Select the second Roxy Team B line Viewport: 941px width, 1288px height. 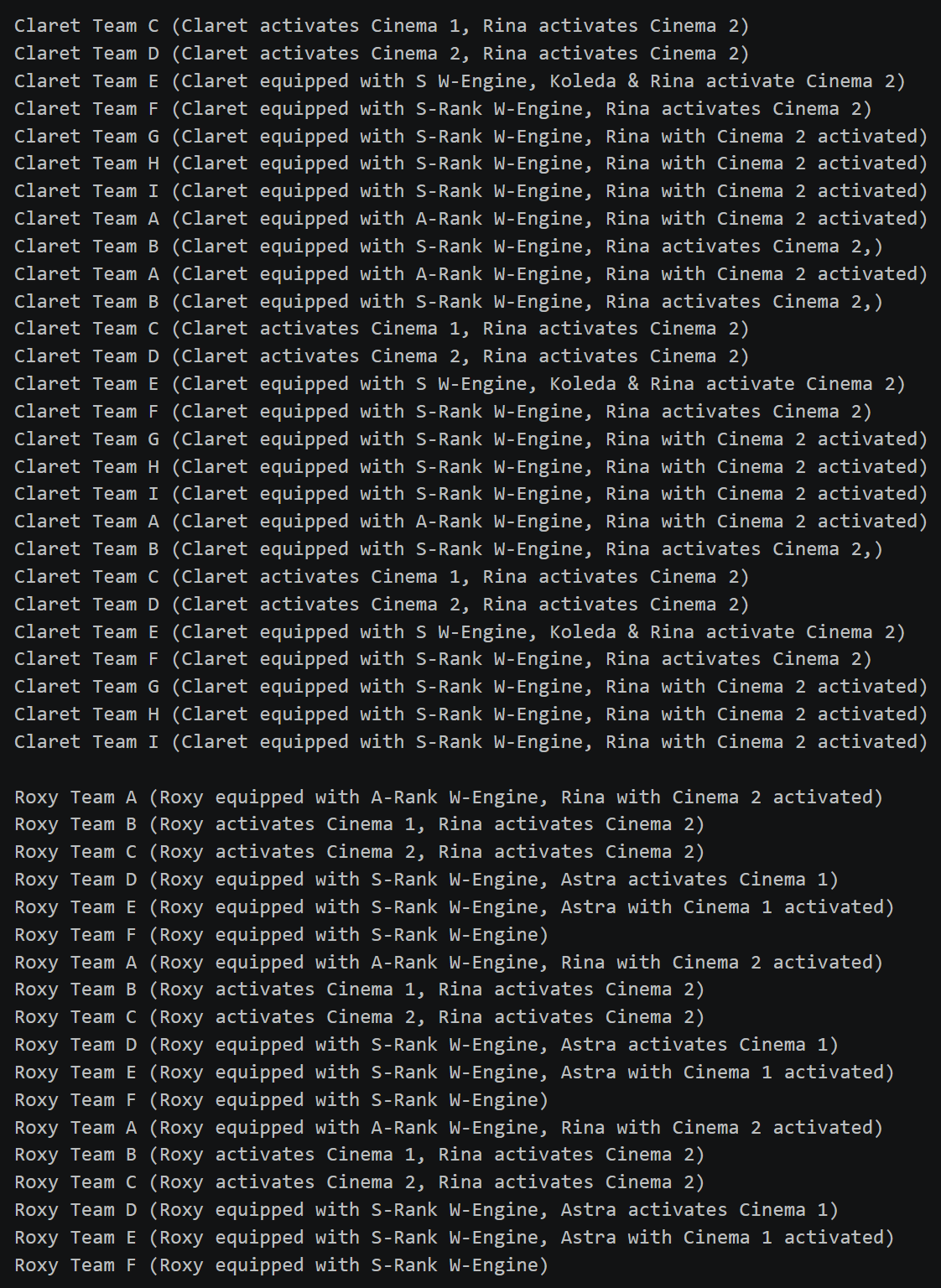tap(360, 989)
